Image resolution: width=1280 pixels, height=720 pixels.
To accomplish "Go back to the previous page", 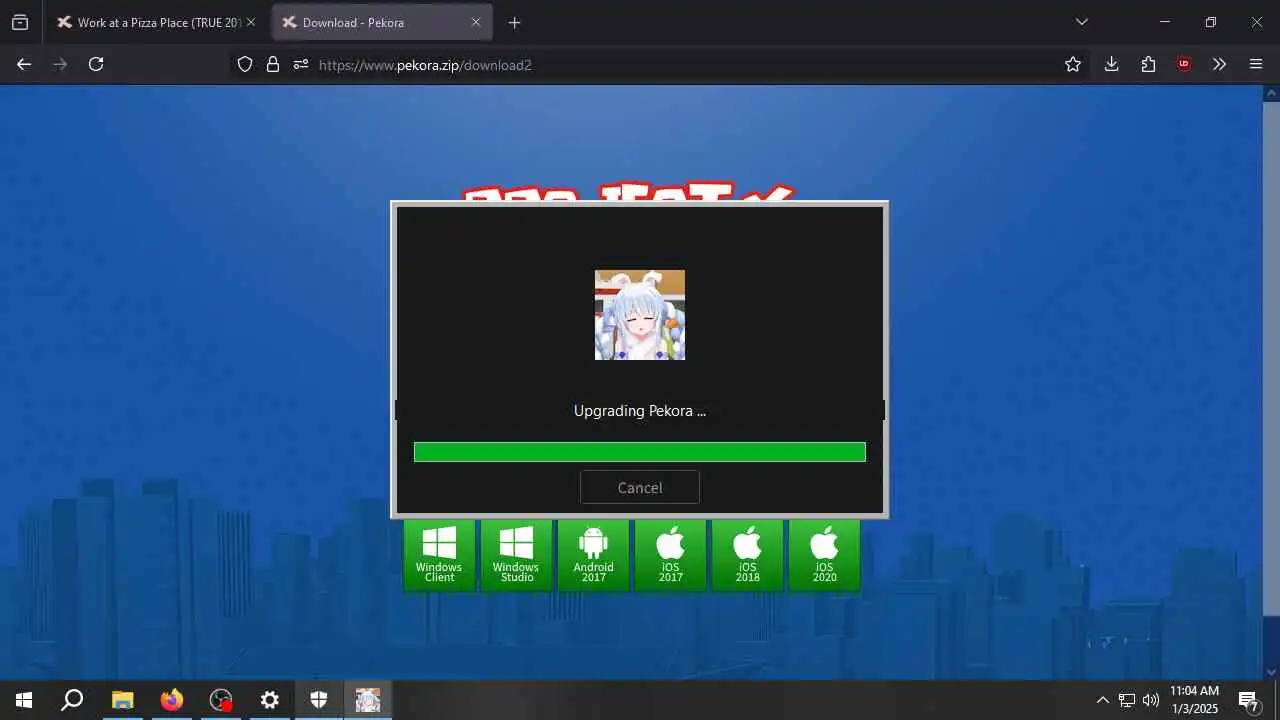I will pyautogui.click(x=24, y=64).
